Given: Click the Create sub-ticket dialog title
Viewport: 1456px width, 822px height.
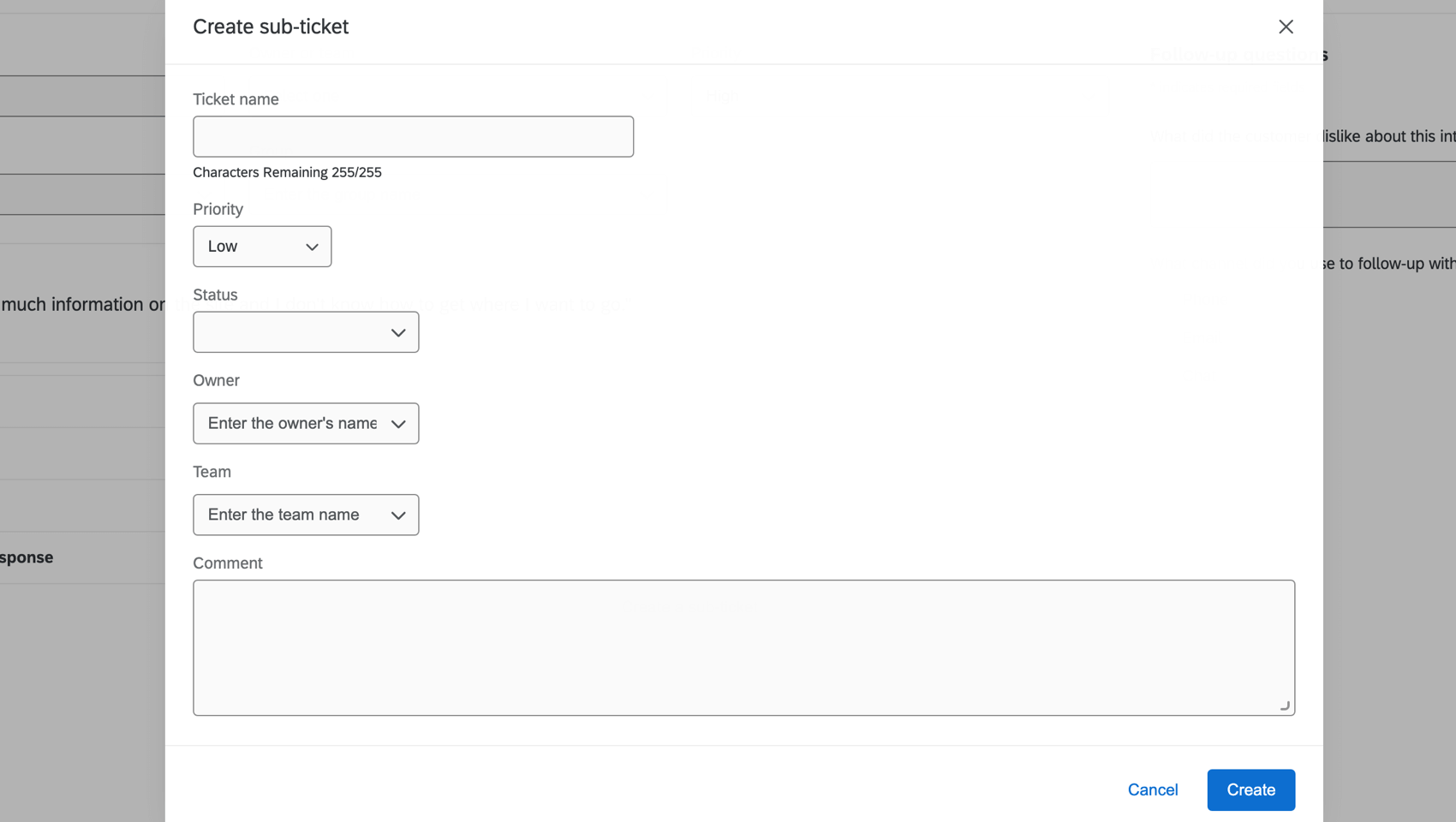Looking at the screenshot, I should click(x=271, y=27).
